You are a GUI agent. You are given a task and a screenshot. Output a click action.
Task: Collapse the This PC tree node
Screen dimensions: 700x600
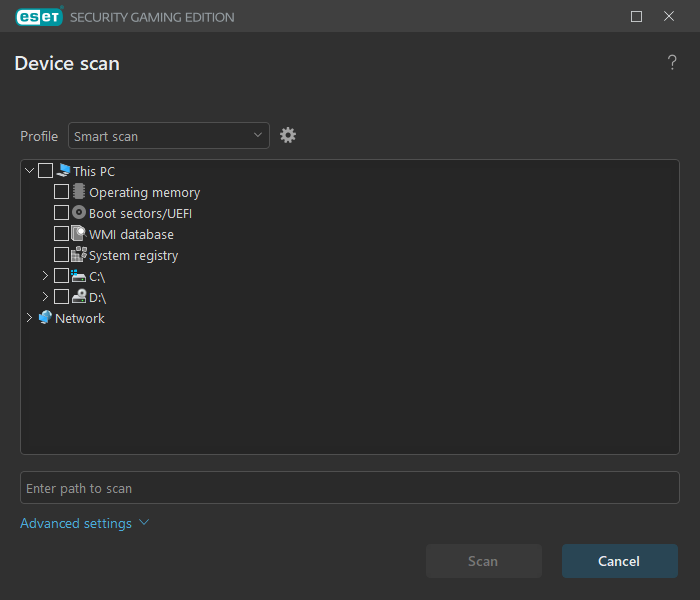[29, 171]
